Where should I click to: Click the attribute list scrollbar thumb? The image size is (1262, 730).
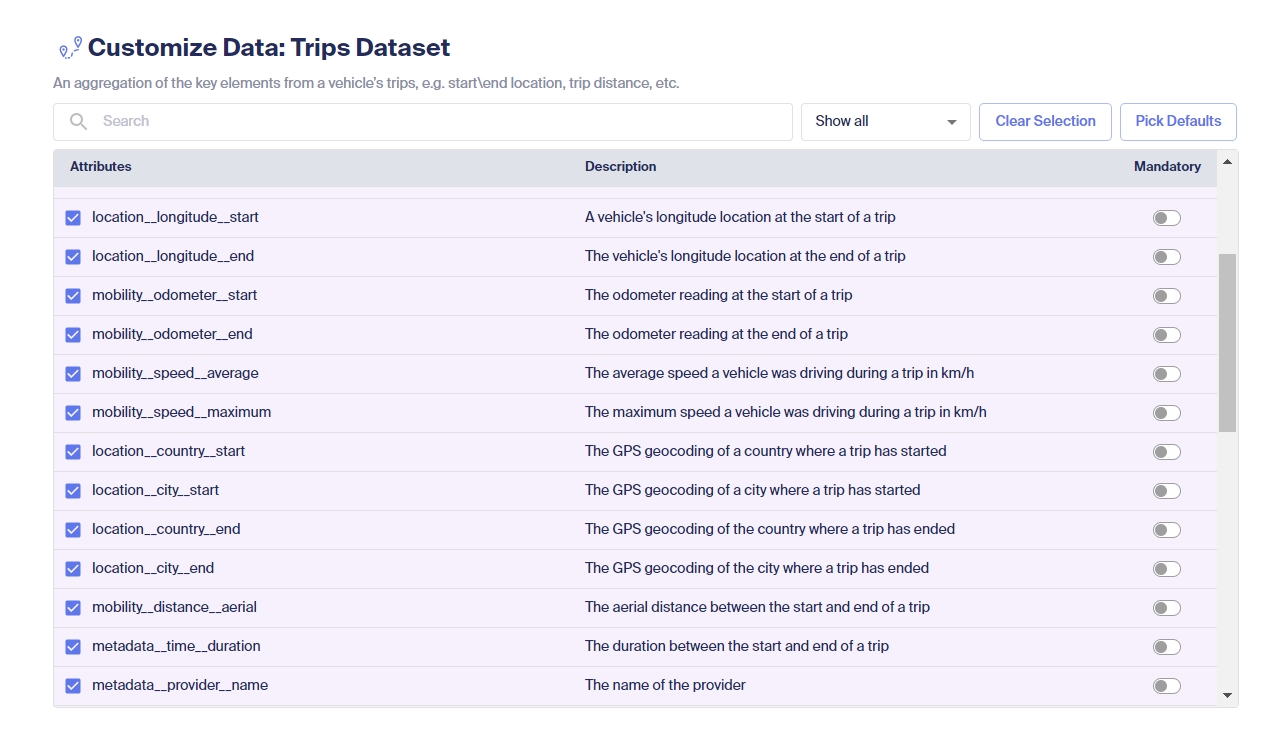click(1227, 342)
